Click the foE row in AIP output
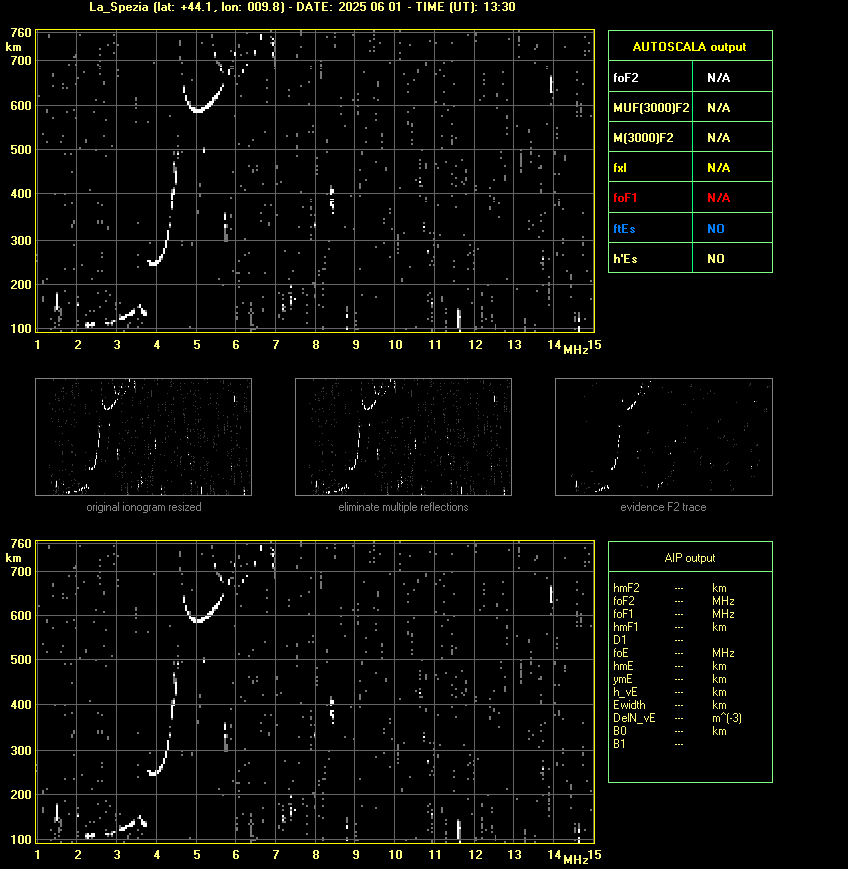848x869 pixels. (x=674, y=653)
